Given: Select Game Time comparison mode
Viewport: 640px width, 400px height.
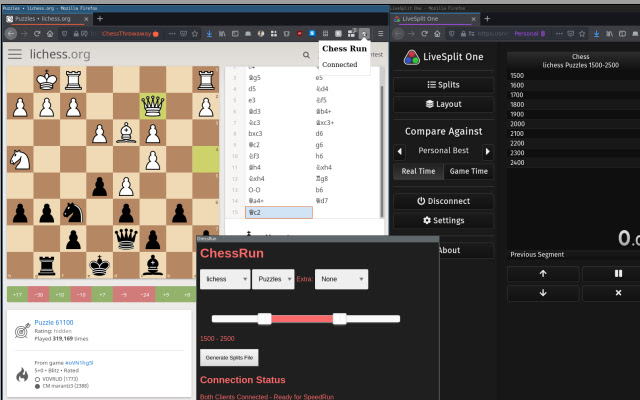Looking at the screenshot, I should click(469, 171).
